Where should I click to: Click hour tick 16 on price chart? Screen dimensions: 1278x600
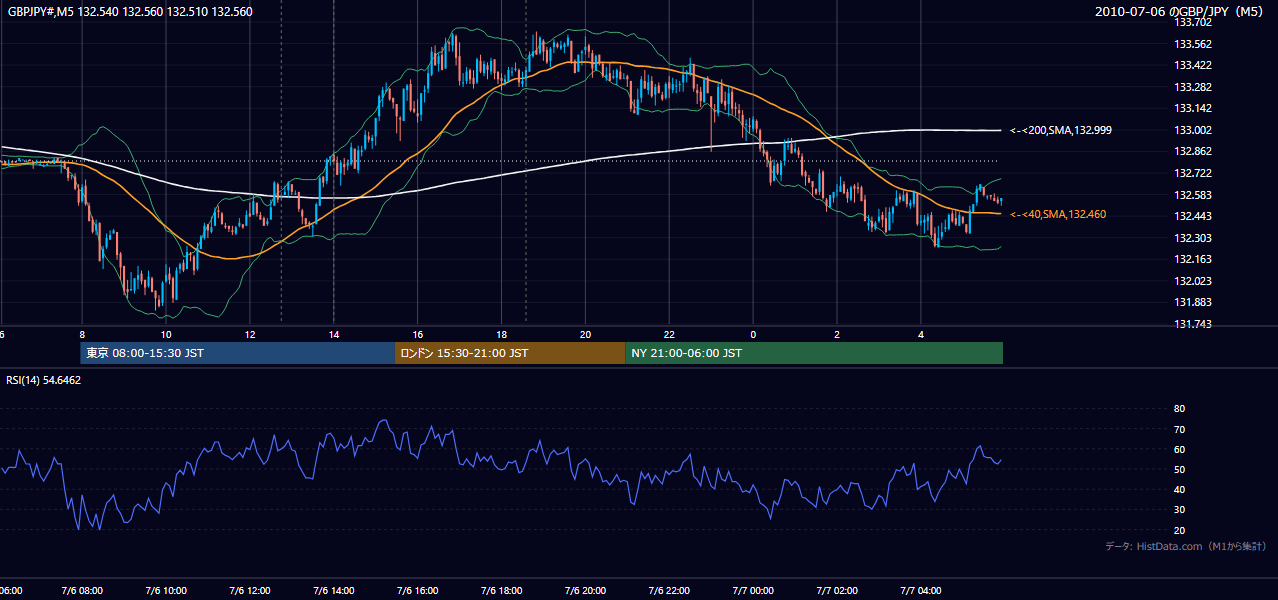click(418, 335)
